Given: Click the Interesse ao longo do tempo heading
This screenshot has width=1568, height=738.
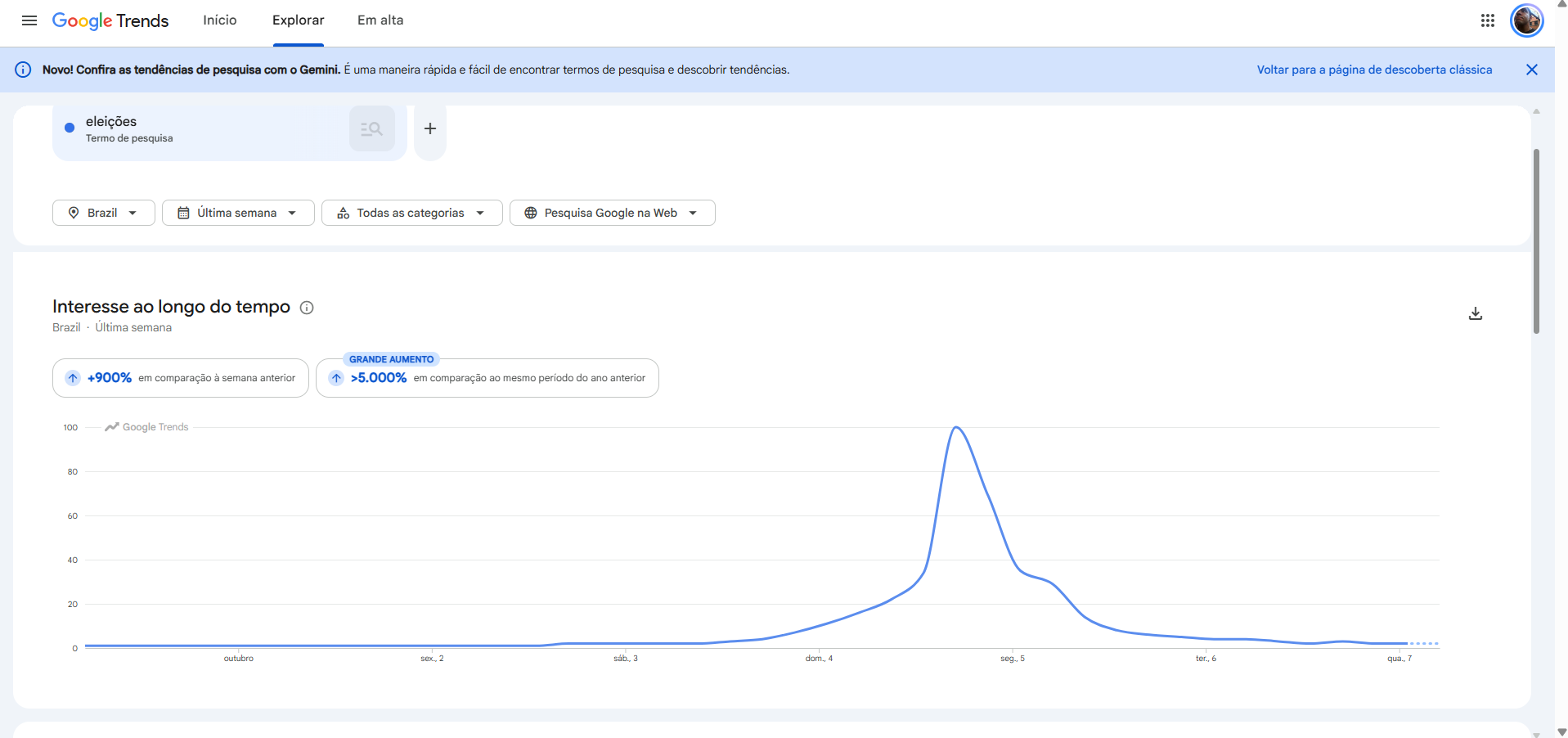Looking at the screenshot, I should click(171, 307).
